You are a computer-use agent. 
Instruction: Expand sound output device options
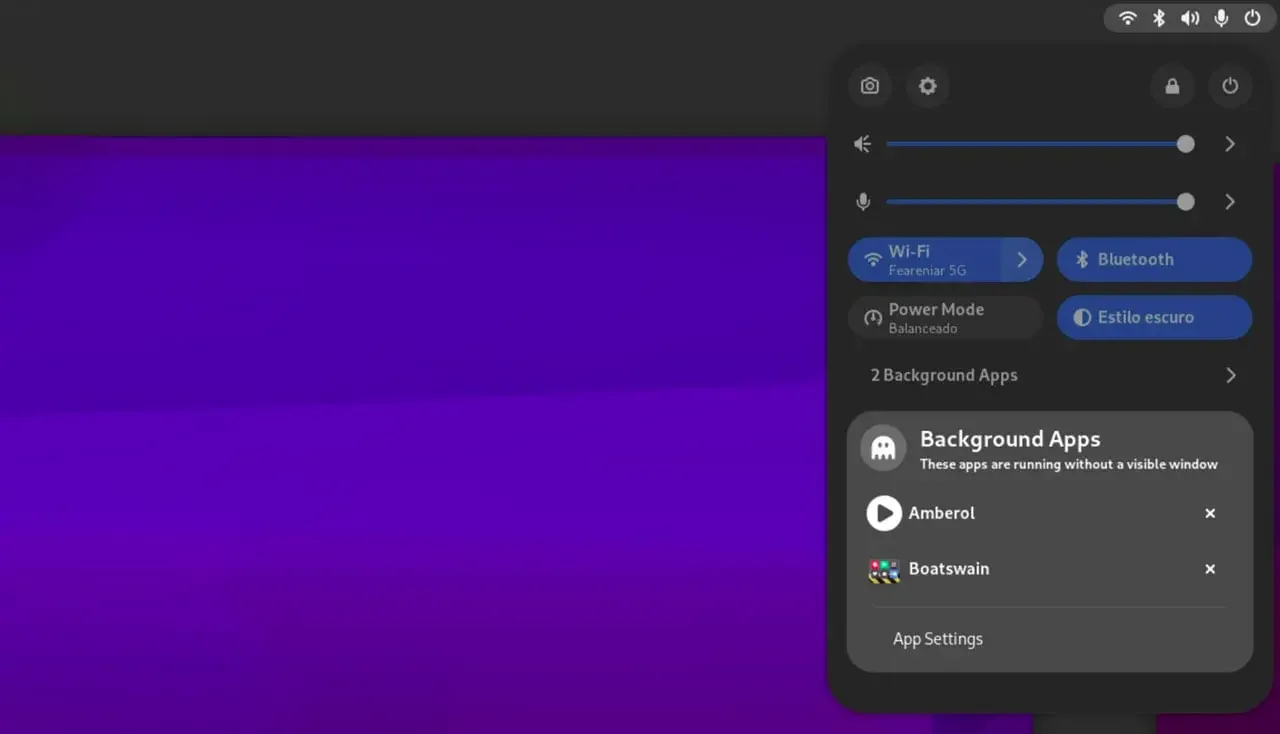click(1230, 144)
